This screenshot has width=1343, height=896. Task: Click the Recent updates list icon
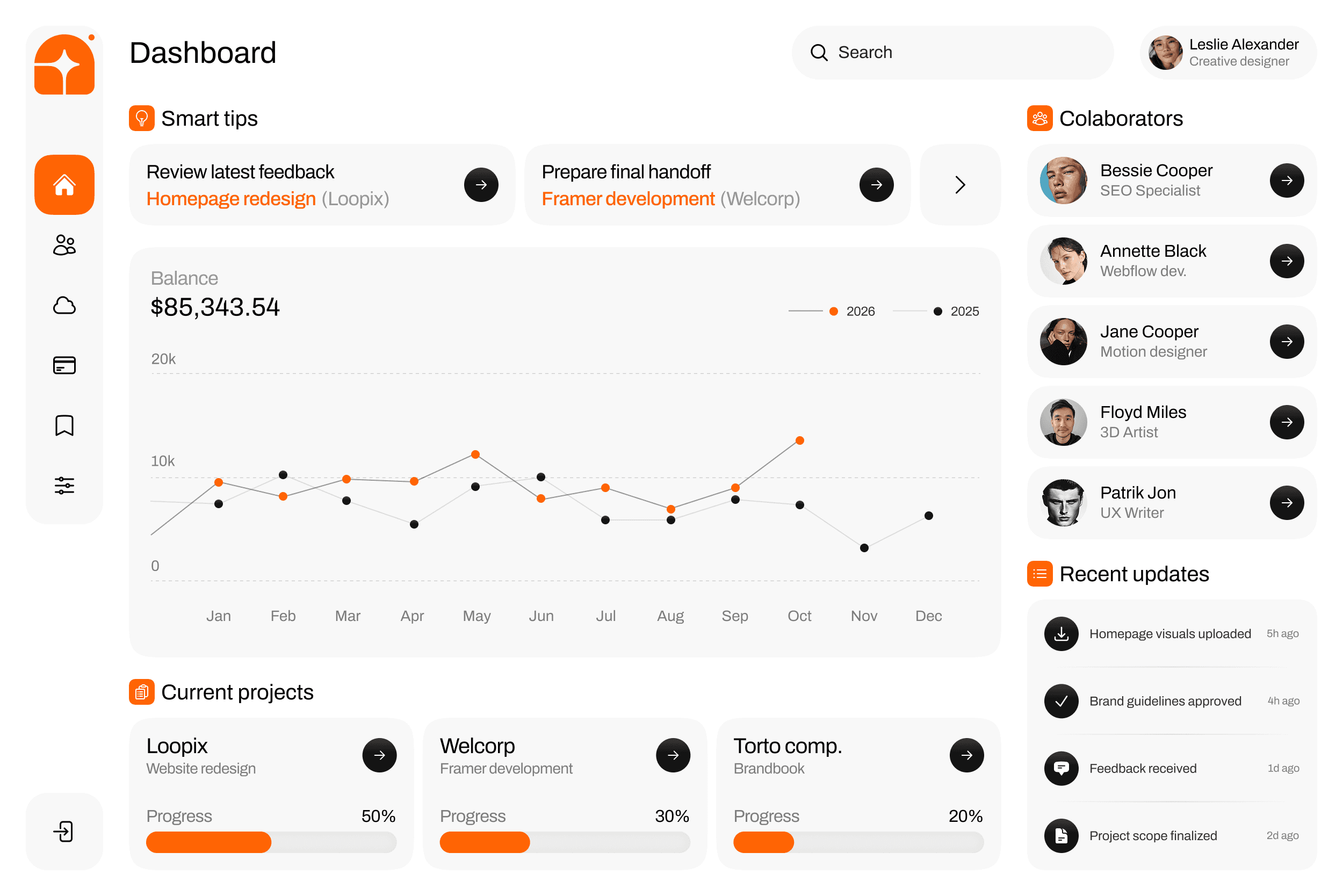[1039, 574]
